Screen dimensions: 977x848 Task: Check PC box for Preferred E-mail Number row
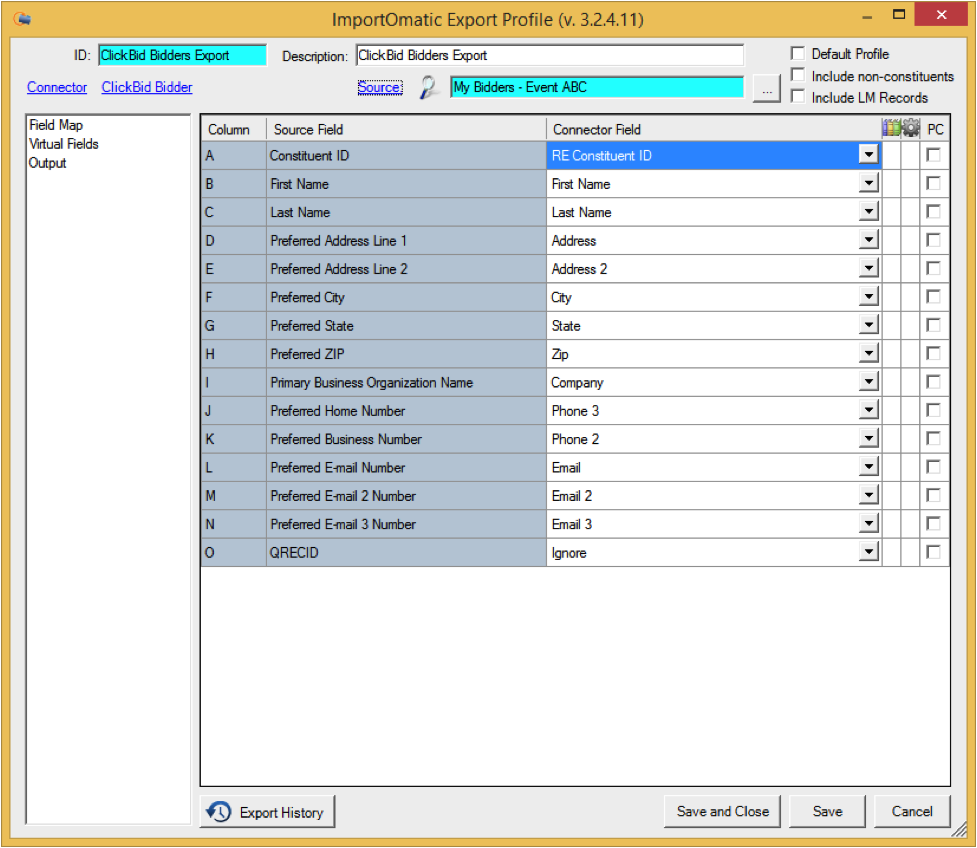(933, 467)
